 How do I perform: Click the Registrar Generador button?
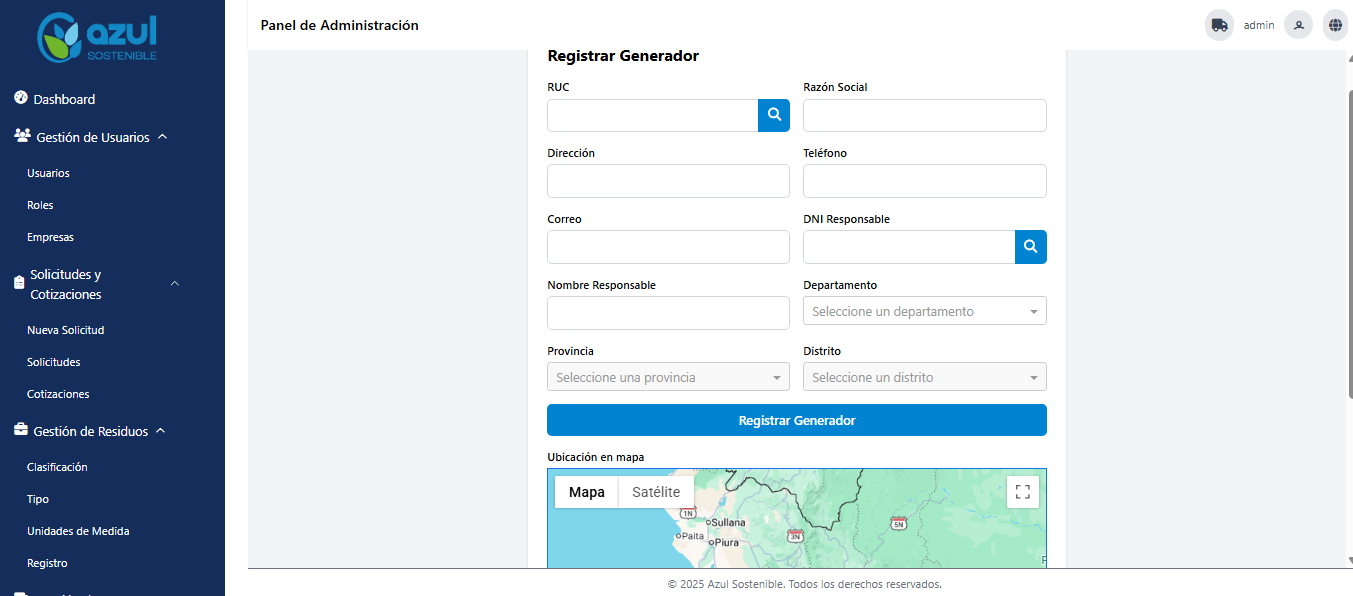[x=797, y=420]
